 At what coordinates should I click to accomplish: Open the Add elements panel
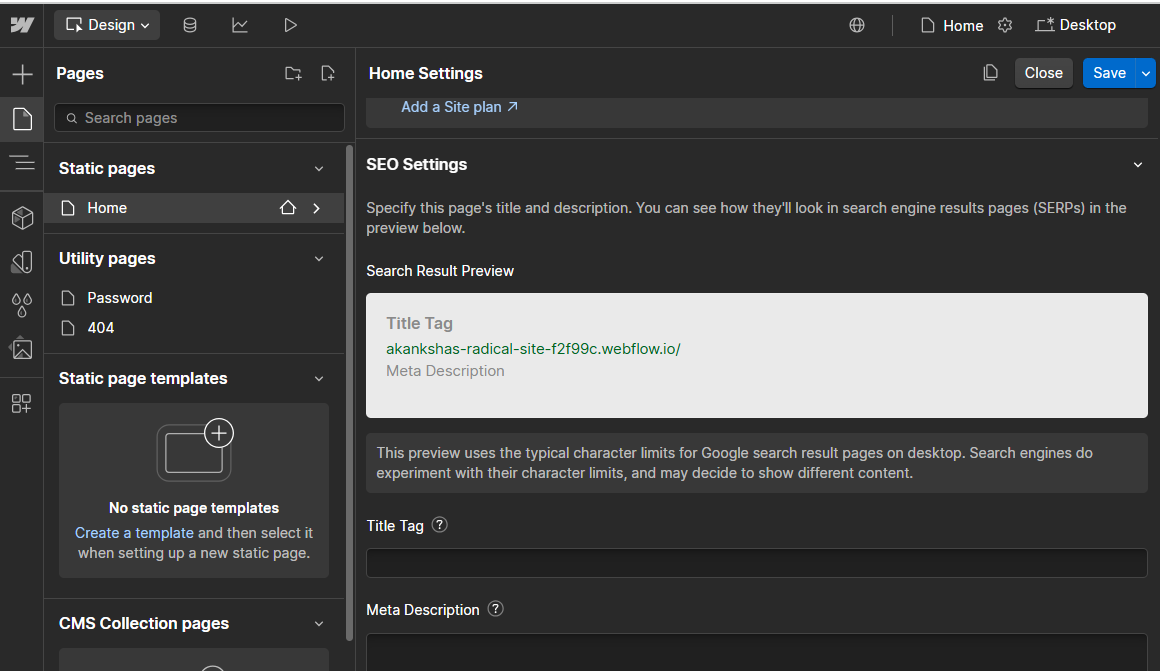22,74
